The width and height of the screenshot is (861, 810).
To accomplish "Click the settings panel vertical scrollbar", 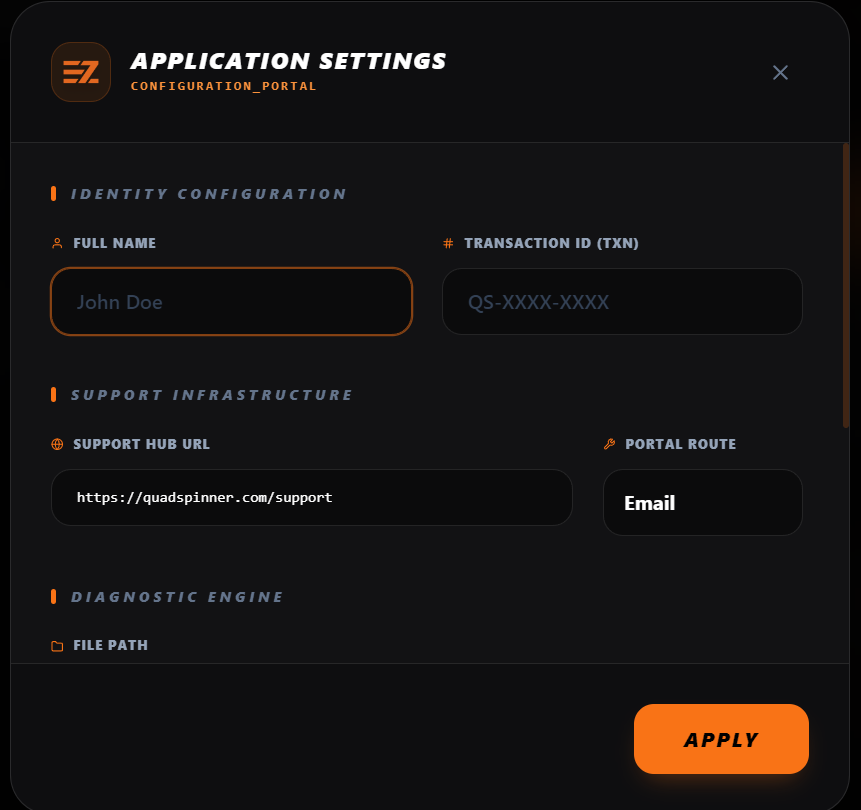I will pyautogui.click(x=846, y=285).
